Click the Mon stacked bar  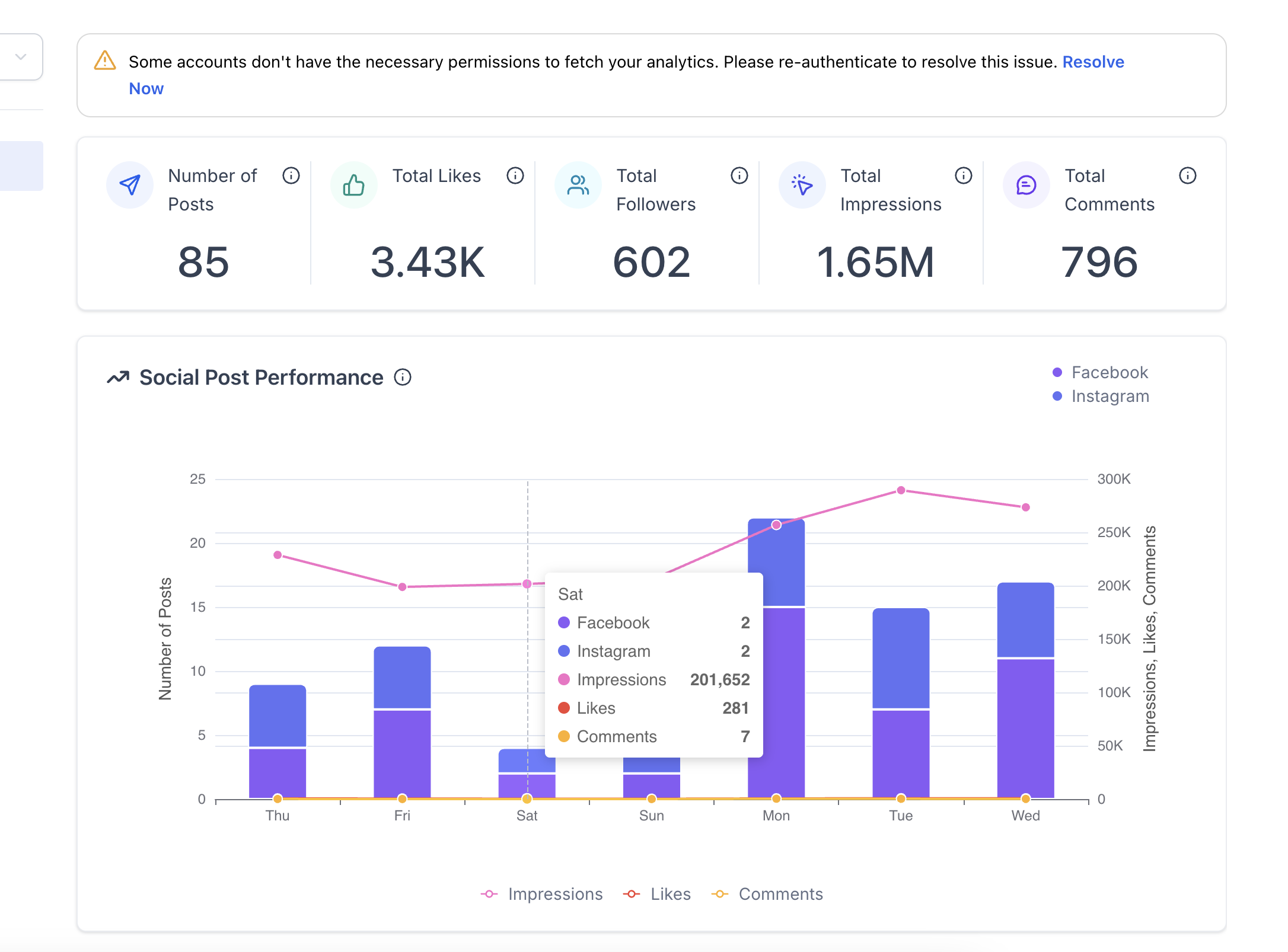776,699
